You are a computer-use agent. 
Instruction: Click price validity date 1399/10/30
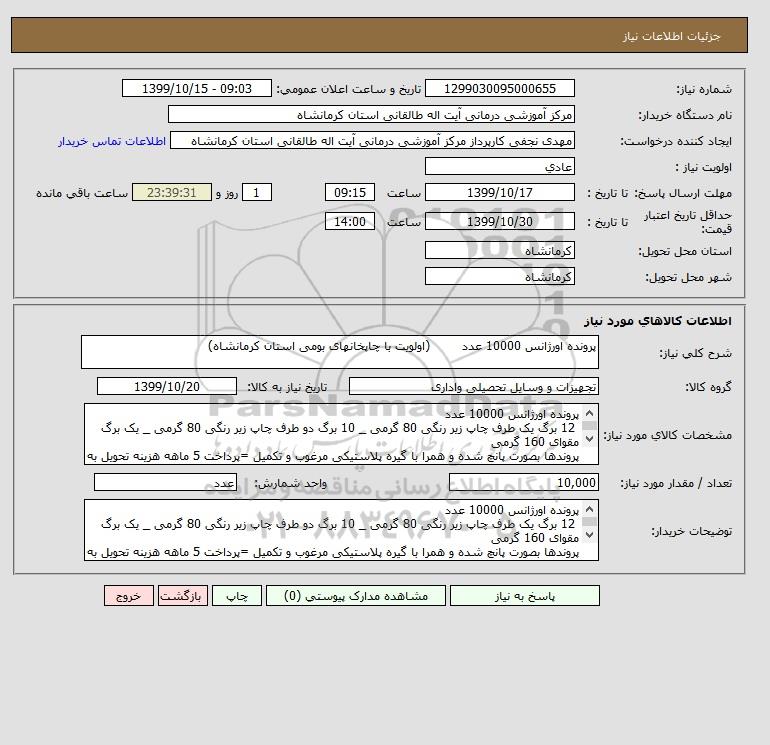pyautogui.click(x=499, y=221)
